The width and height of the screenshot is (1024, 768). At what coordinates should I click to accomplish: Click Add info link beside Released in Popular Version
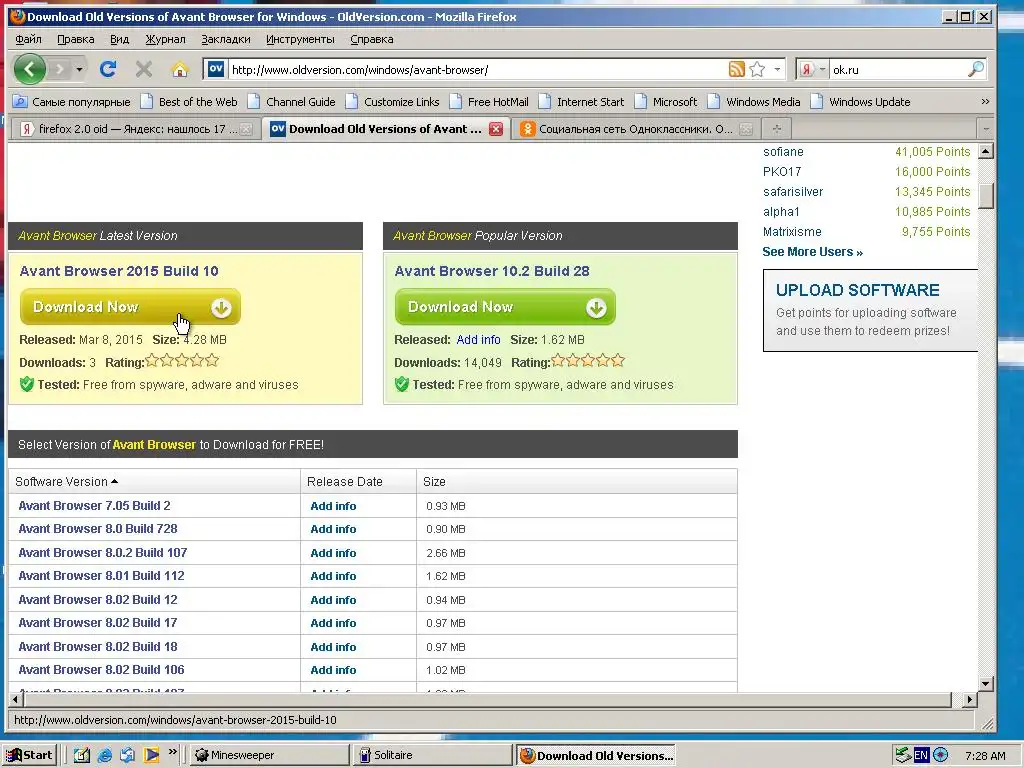pyautogui.click(x=478, y=340)
